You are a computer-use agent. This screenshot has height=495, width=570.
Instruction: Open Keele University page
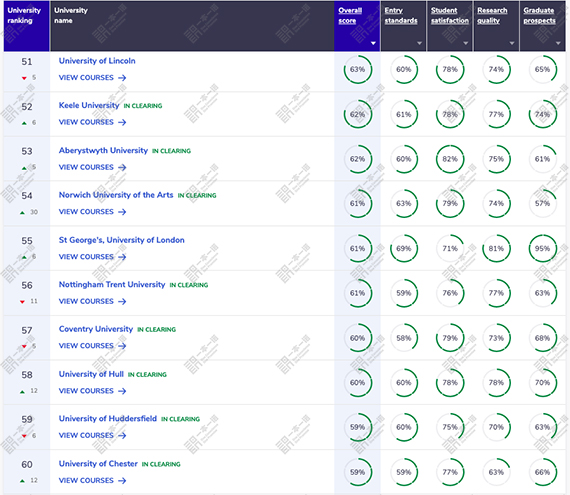(89, 105)
